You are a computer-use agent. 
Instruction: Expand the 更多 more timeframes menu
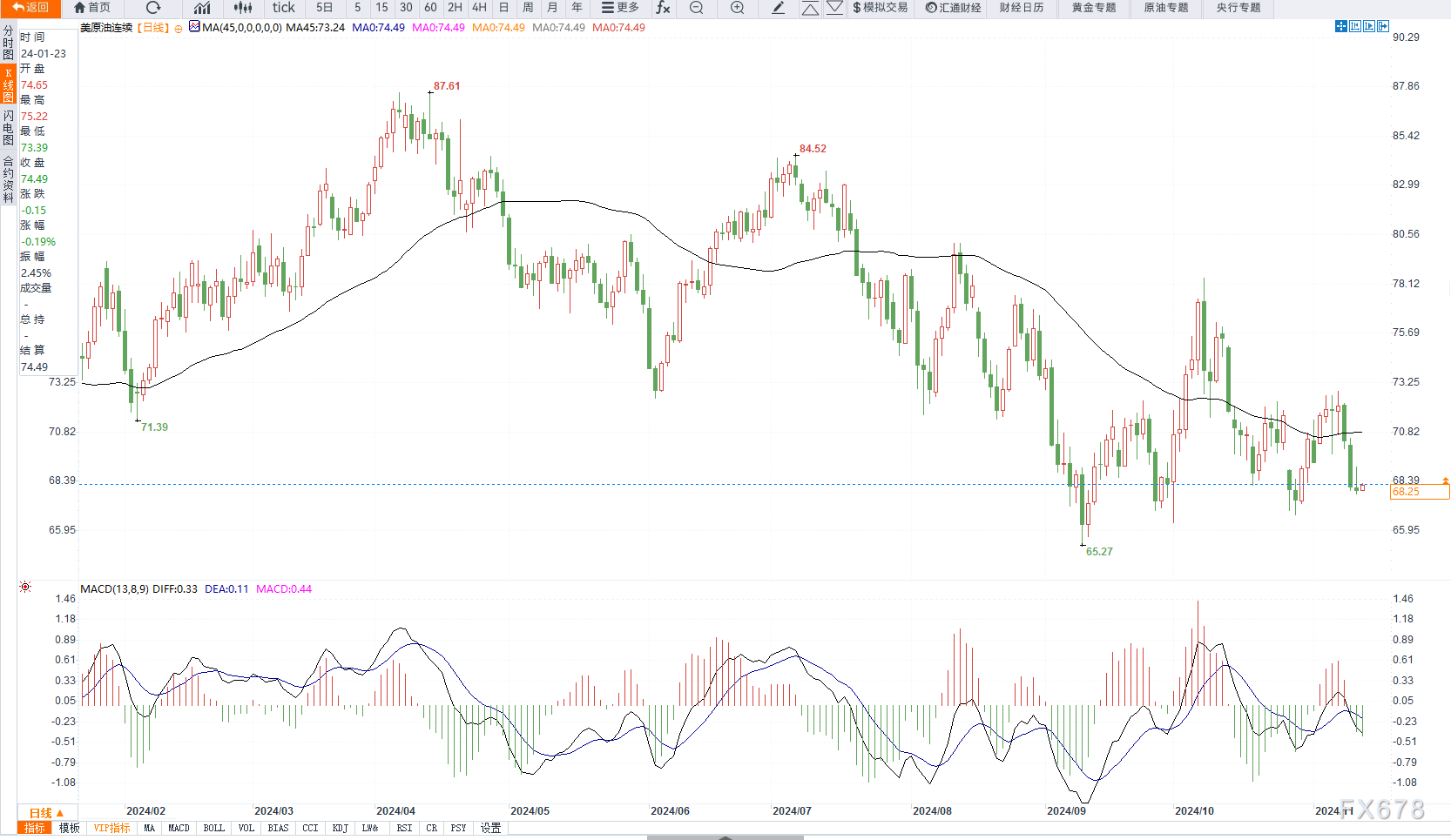[620, 8]
